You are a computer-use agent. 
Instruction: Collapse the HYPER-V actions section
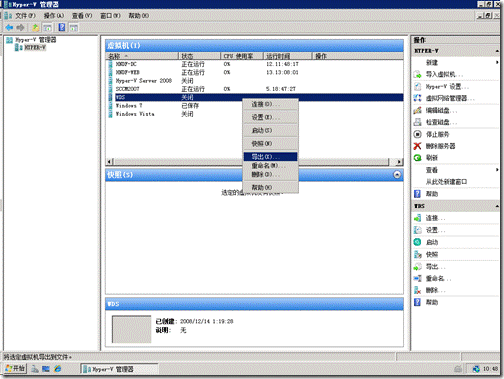pos(497,51)
